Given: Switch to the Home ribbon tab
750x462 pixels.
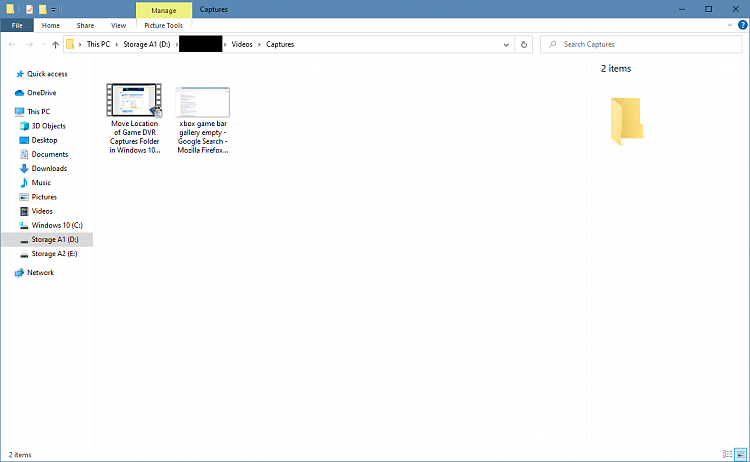Looking at the screenshot, I should [x=51, y=25].
